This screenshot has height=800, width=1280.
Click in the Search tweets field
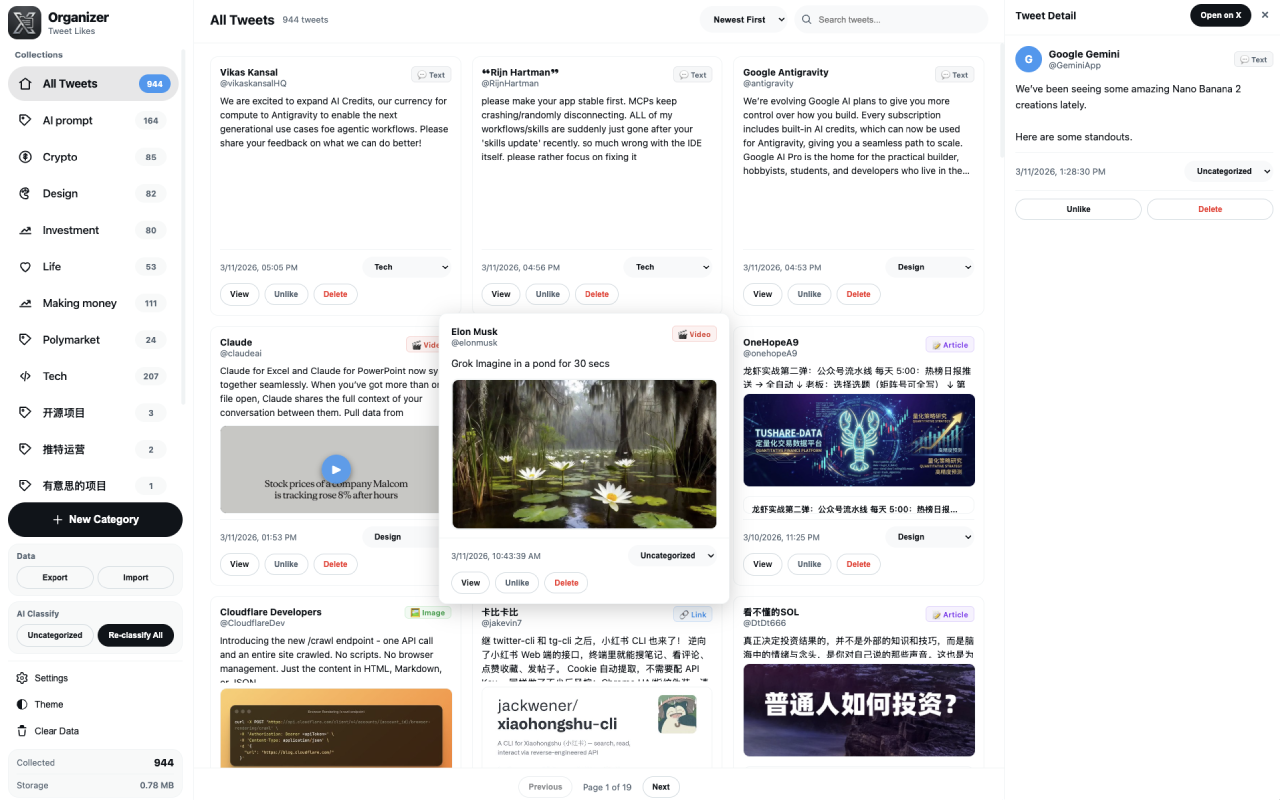tap(891, 19)
